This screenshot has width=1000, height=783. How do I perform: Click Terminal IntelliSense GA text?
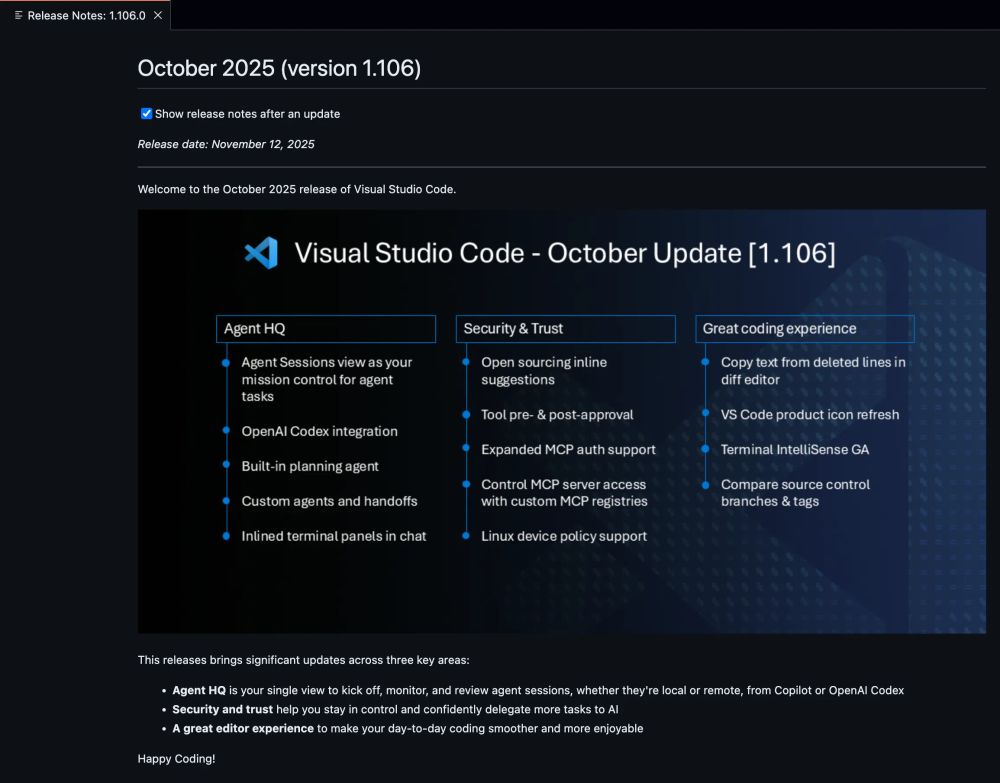(795, 450)
